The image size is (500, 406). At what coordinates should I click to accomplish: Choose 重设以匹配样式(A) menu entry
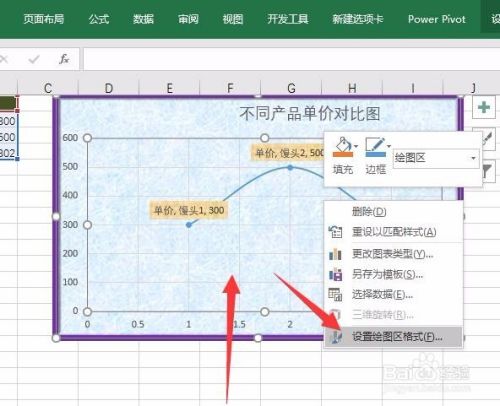click(394, 232)
